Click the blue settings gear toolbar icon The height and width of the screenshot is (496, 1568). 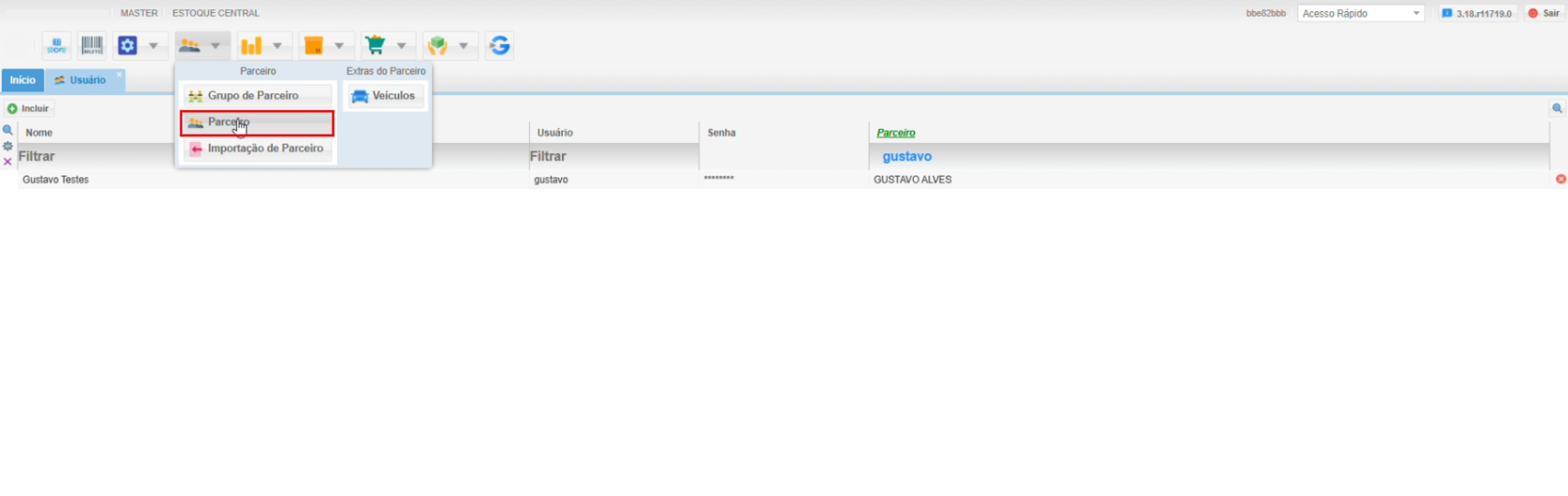click(x=128, y=46)
